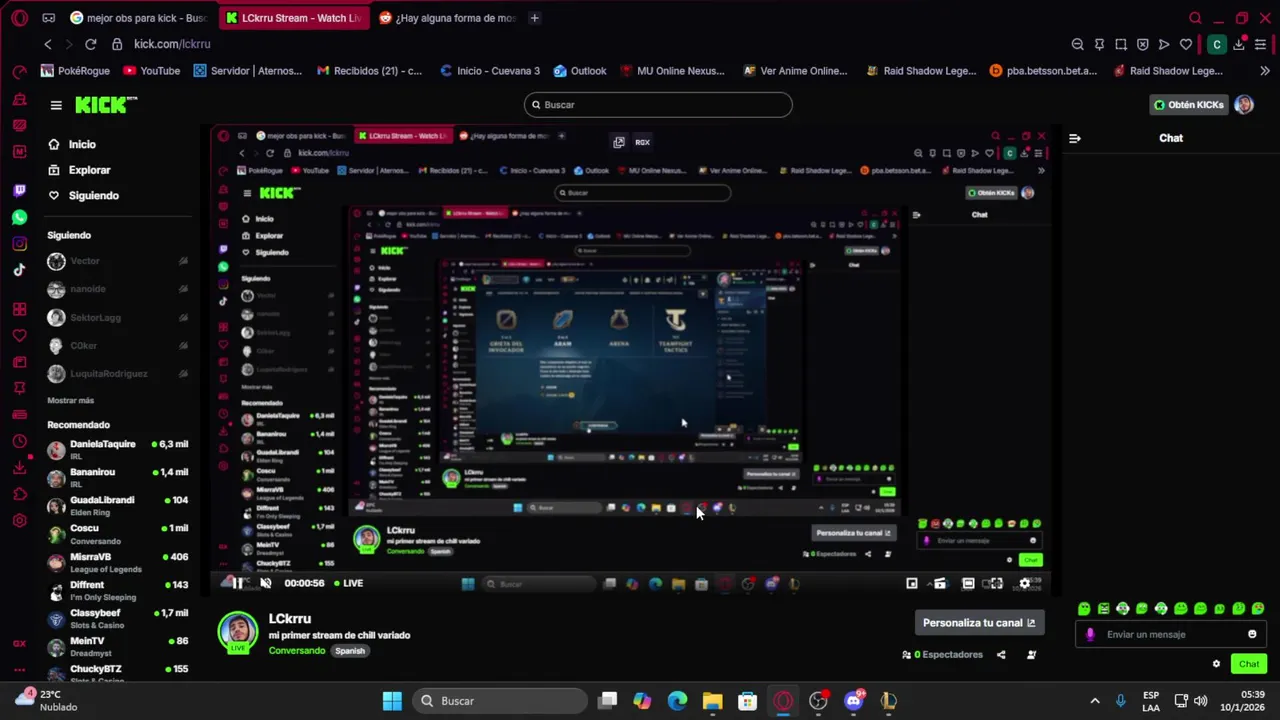Image resolution: width=1280 pixels, height=720 pixels.
Task: Open the heart bookmarks icon in sidebar
Action: (x=19, y=335)
